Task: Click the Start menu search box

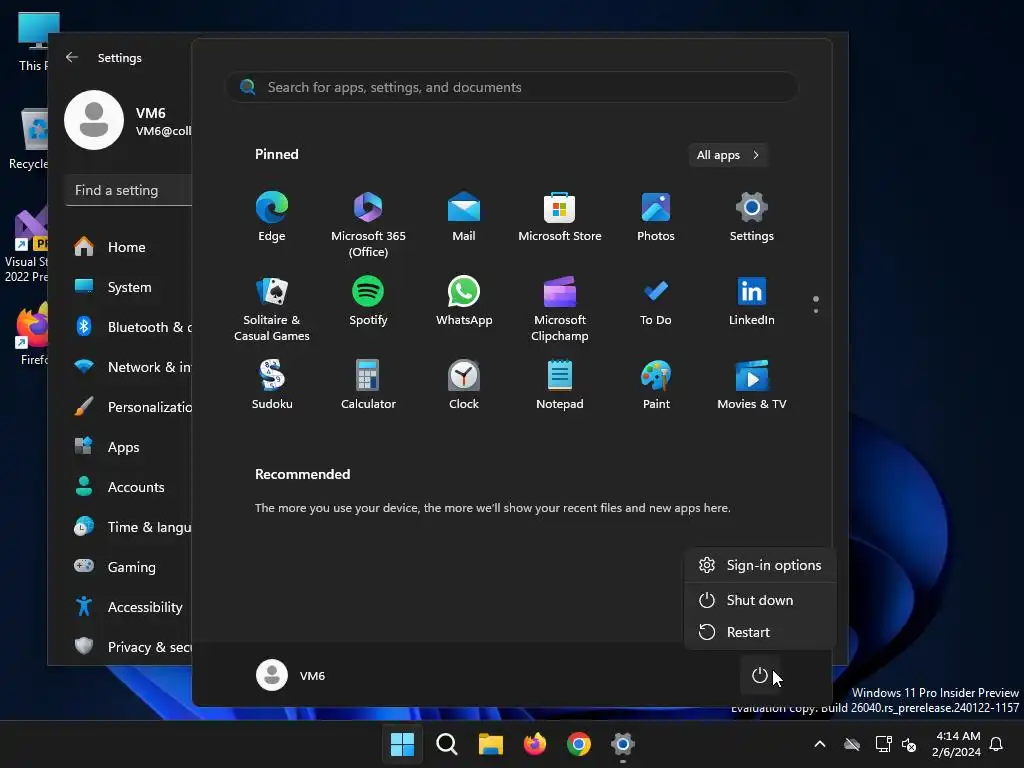Action: 512,87
